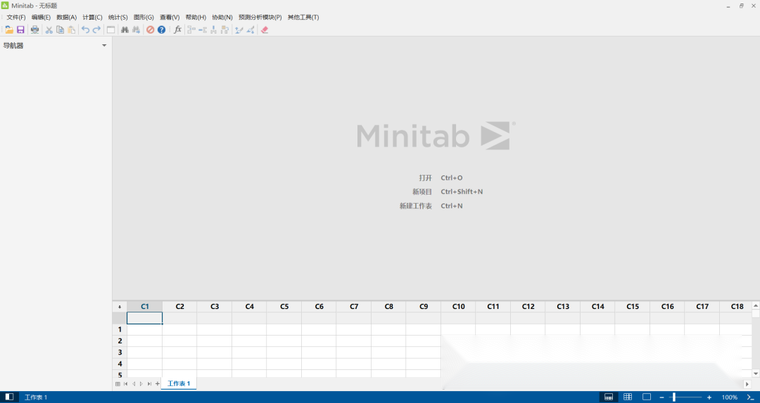Click the worksheet list icon beside tabs
Viewport: 760px width, 403px height.
(117, 384)
